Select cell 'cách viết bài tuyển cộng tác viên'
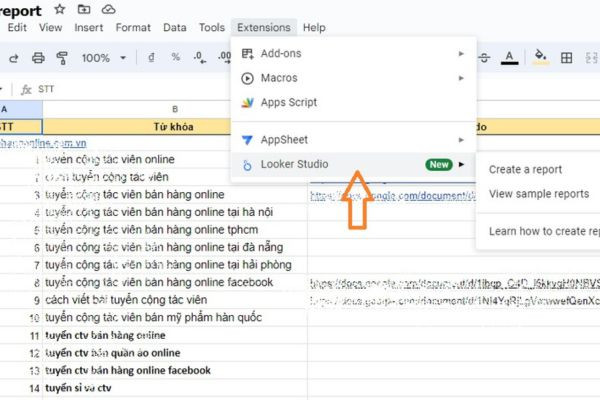The height and width of the screenshot is (400, 600). [x=175, y=300]
